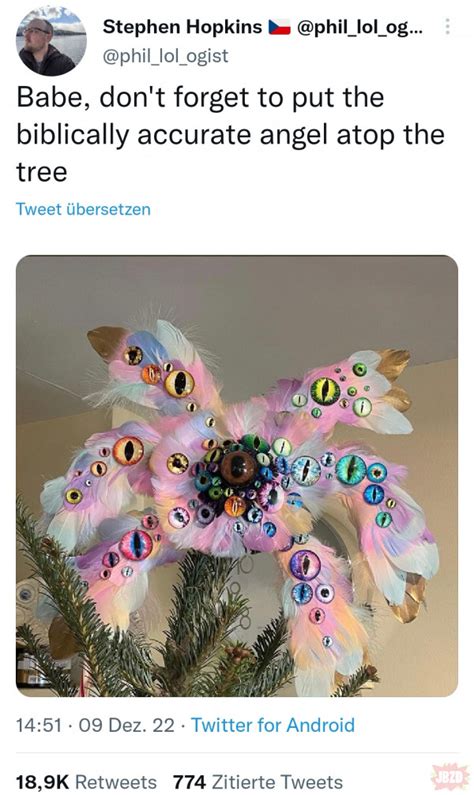Open the three-dot tweet options menu
The height and width of the screenshot is (795, 474).
[x=447, y=26]
